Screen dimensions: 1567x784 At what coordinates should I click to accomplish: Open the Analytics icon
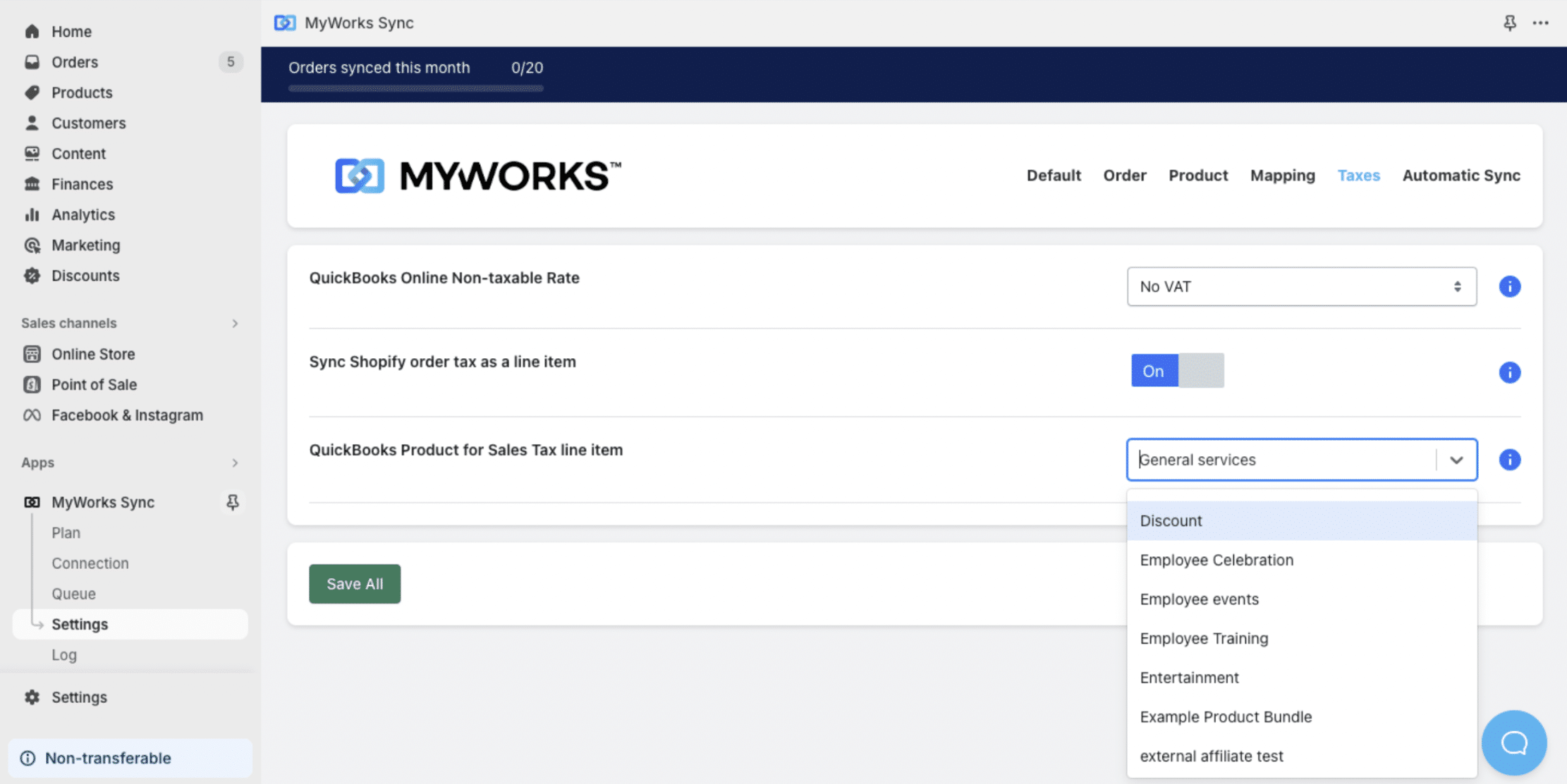click(32, 214)
